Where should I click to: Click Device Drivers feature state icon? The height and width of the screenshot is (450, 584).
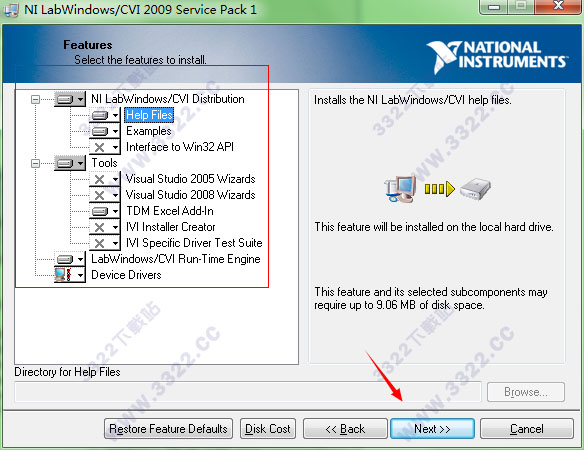pos(70,275)
